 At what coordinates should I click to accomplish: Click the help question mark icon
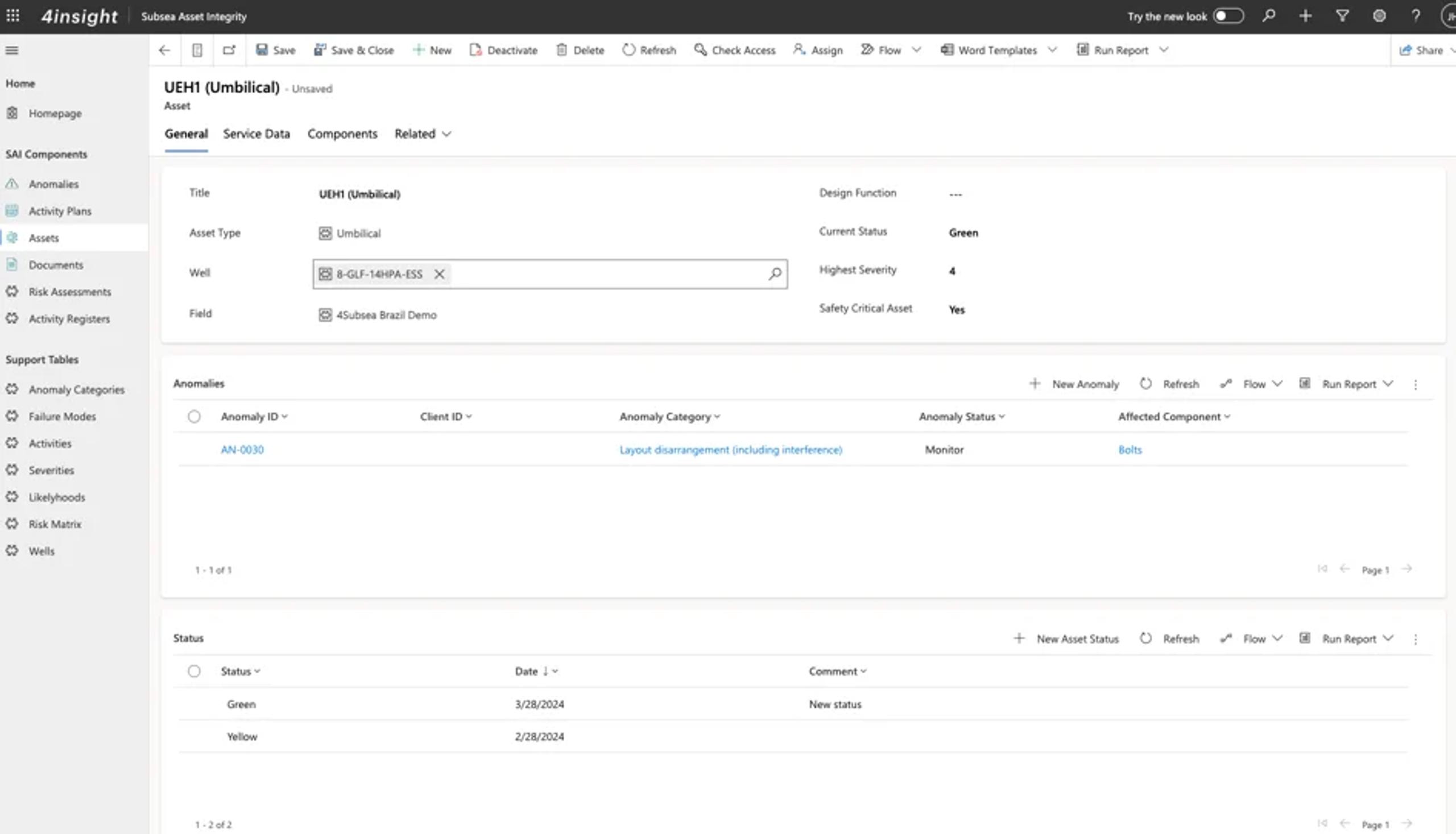(1415, 16)
